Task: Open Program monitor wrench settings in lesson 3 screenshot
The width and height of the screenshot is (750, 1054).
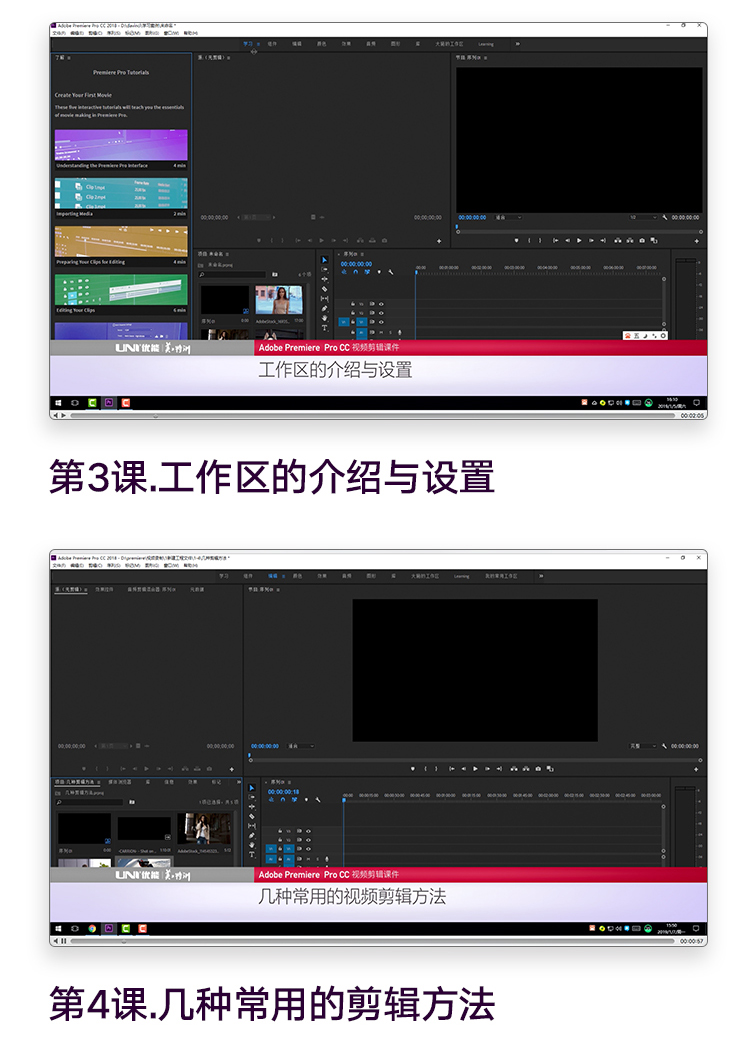Action: pyautogui.click(x=665, y=217)
